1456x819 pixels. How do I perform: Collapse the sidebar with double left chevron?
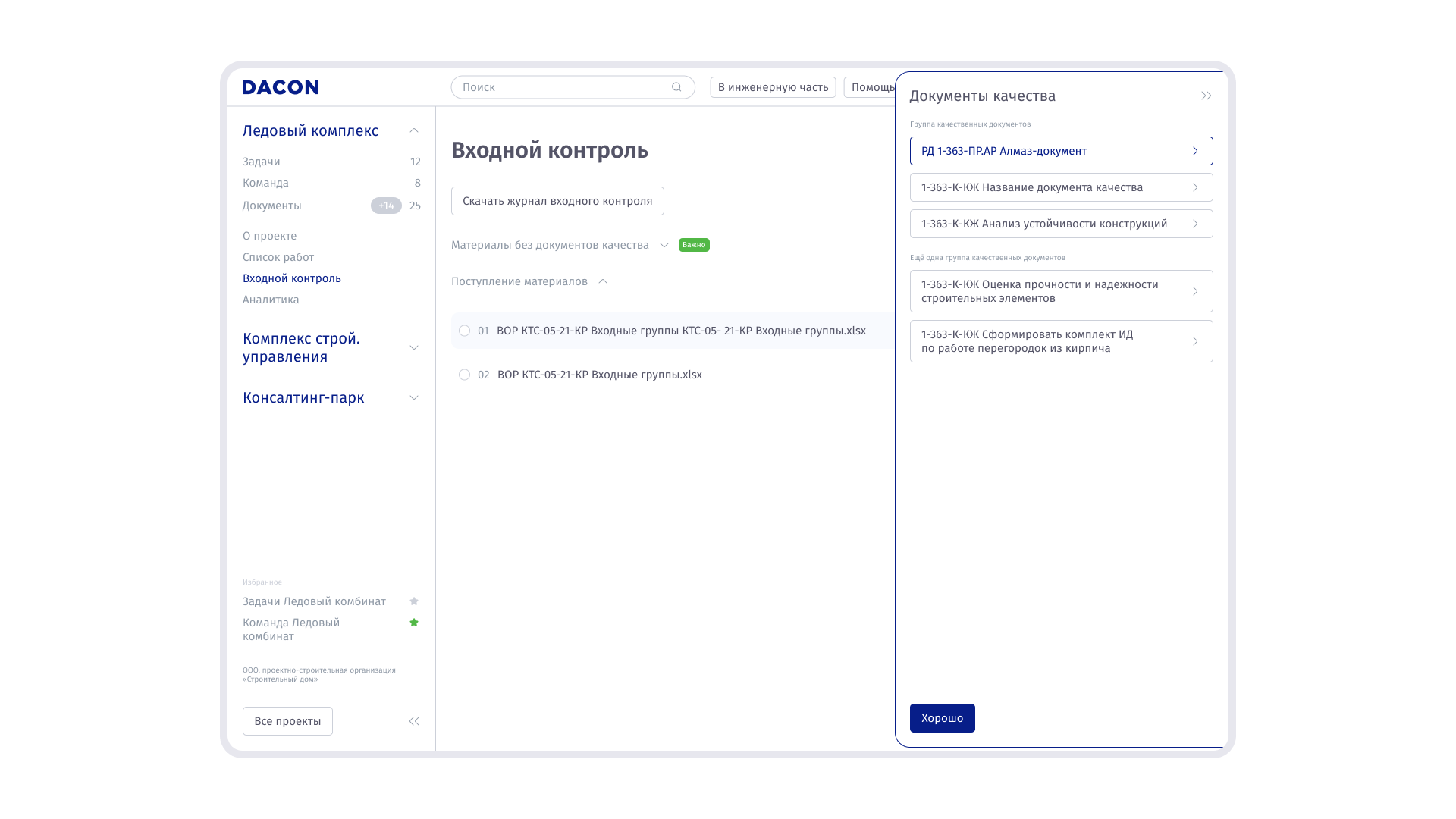414,721
